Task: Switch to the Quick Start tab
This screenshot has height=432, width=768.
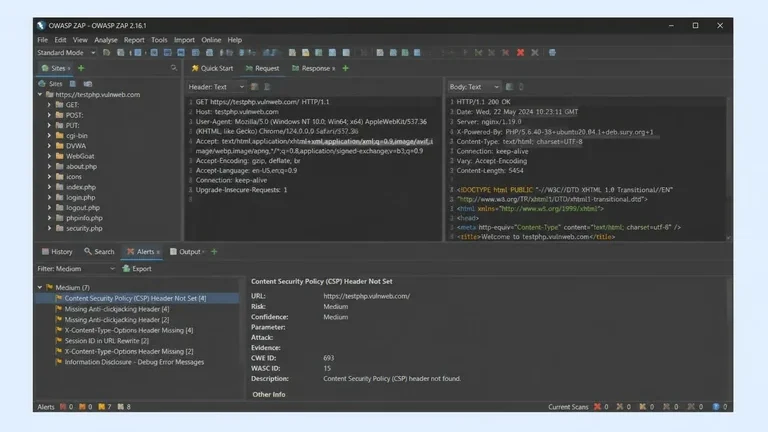Action: point(213,68)
